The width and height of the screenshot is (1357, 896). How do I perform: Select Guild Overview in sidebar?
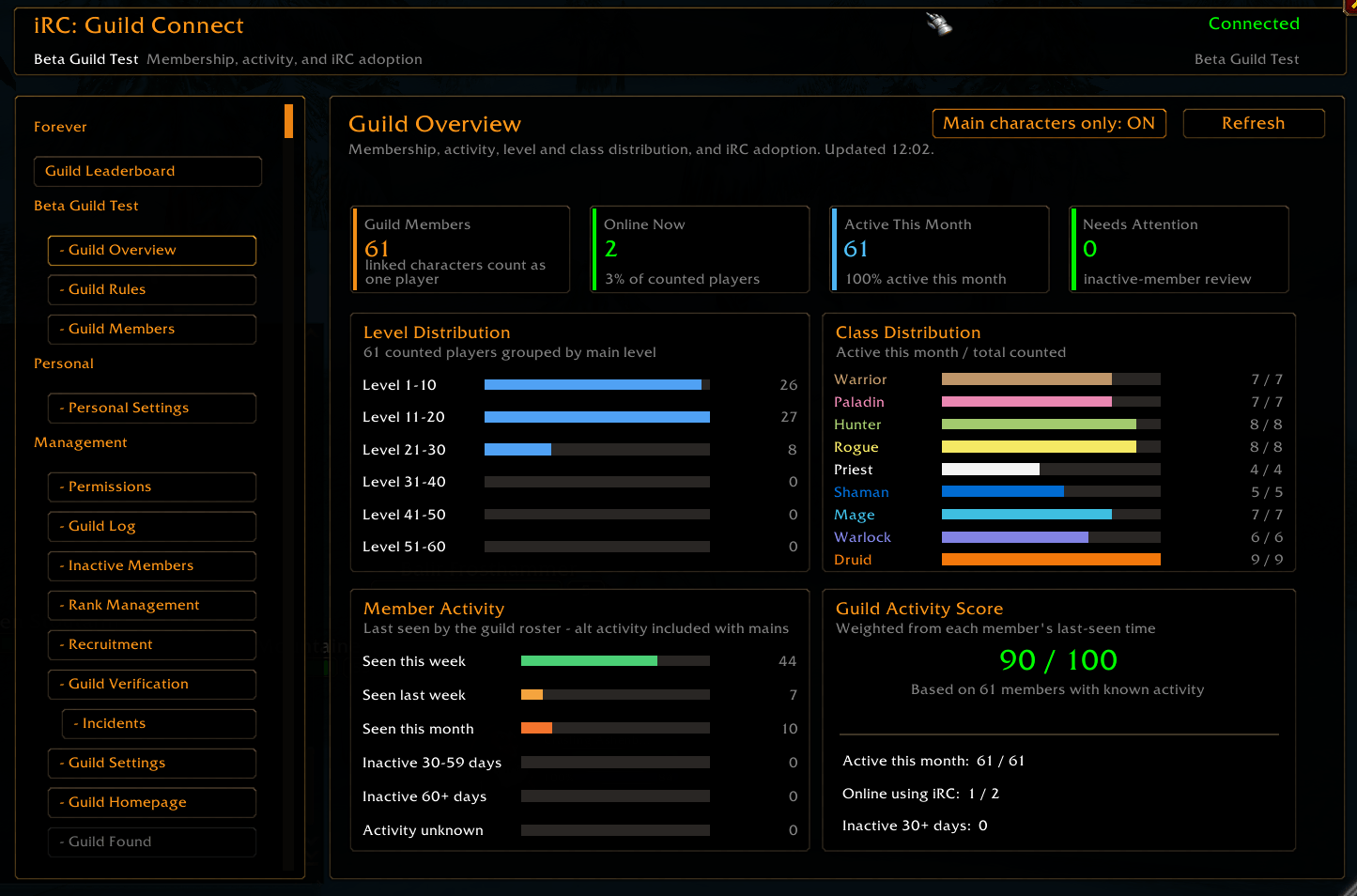coord(152,250)
